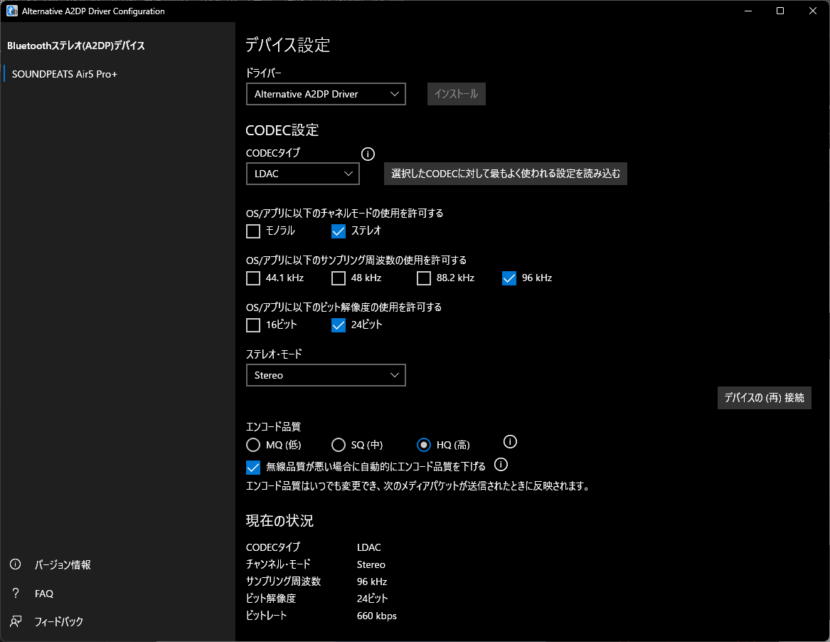The width and height of the screenshot is (830, 642).
Task: Click info icon beside auto-lower quality checkbox
Action: tap(501, 465)
